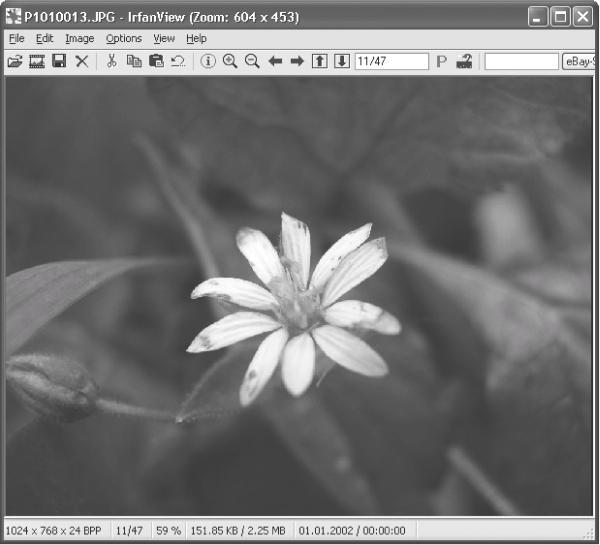Jump to first image using up arrow icon
Screen dimensions: 600x545
(x=320, y=61)
